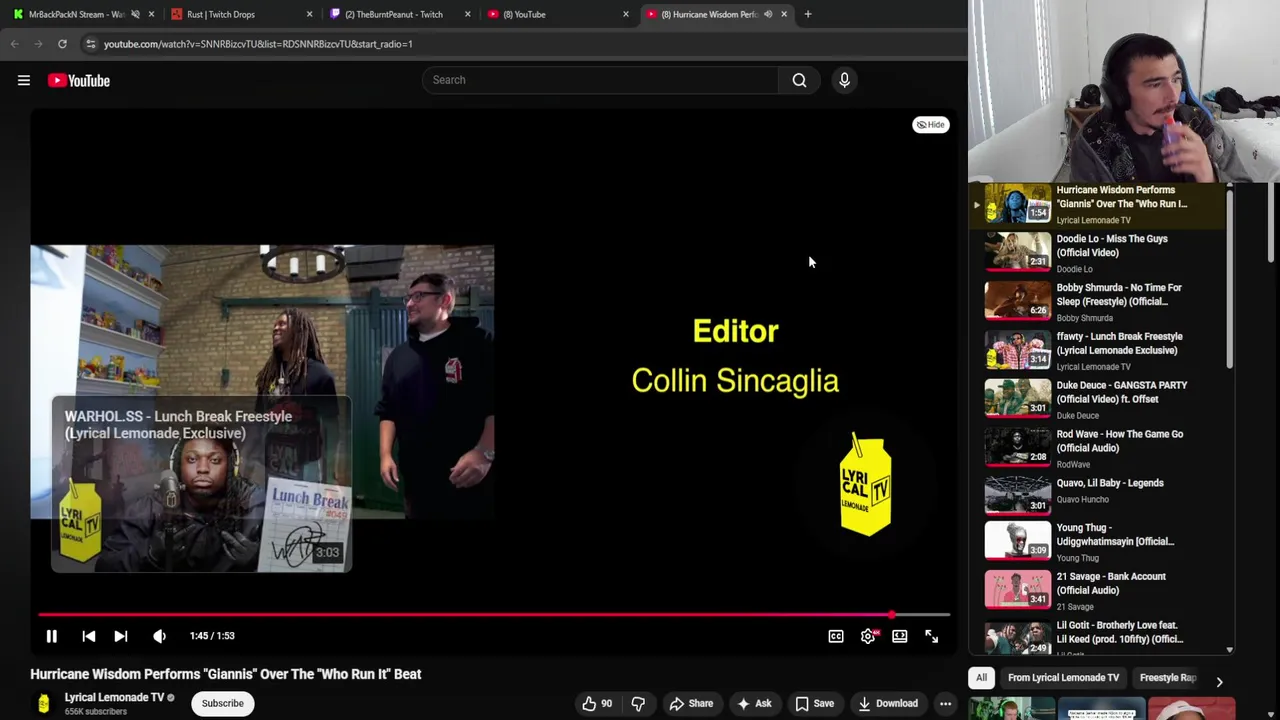Open the Ask AI button

[x=754, y=703]
